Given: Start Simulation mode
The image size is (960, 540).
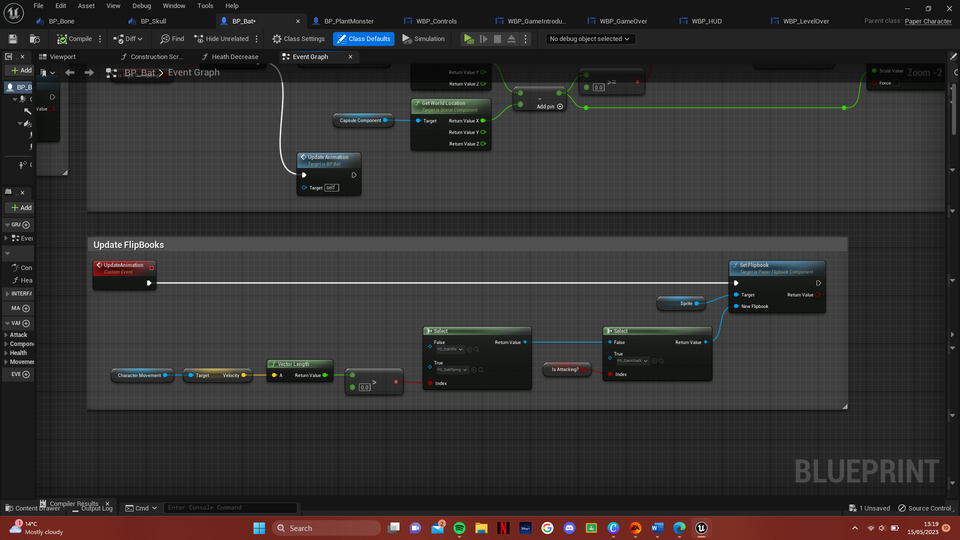Looking at the screenshot, I should click(x=423, y=39).
